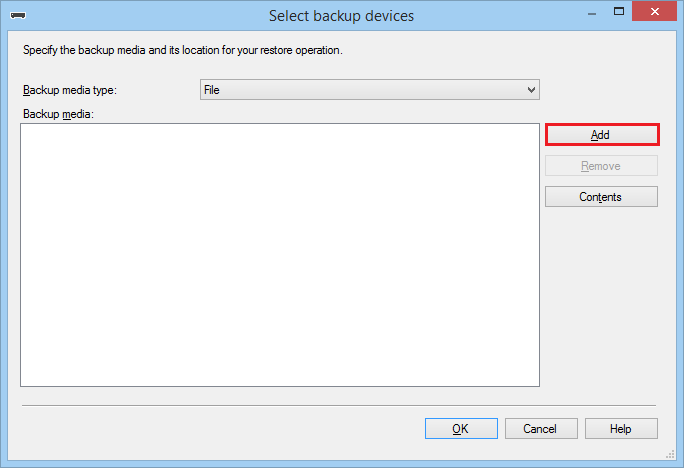This screenshot has height=469, width=685.
Task: Click the Backup media type label
Action: [x=70, y=90]
